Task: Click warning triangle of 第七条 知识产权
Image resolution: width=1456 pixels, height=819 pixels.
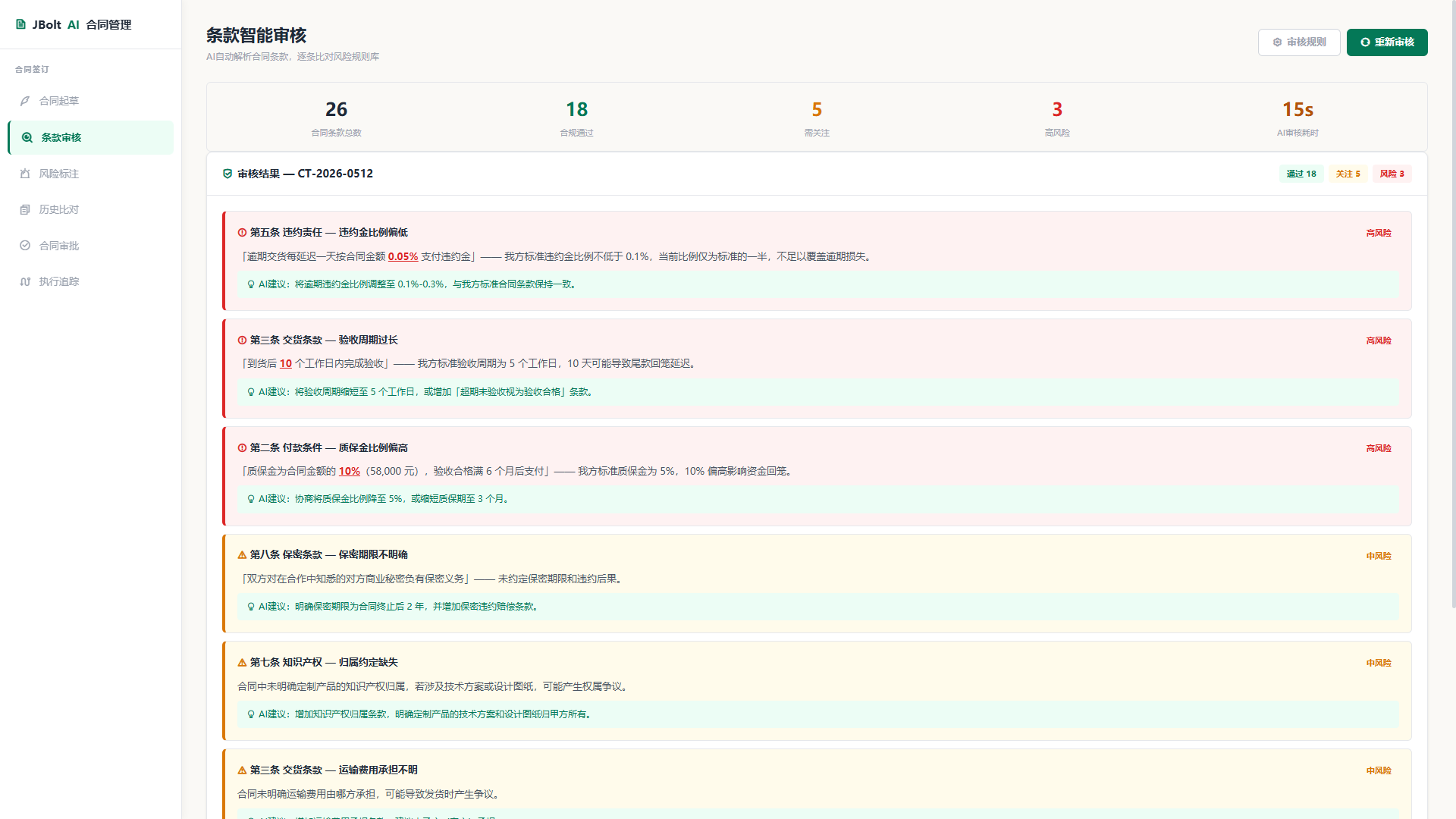Action: (x=243, y=663)
